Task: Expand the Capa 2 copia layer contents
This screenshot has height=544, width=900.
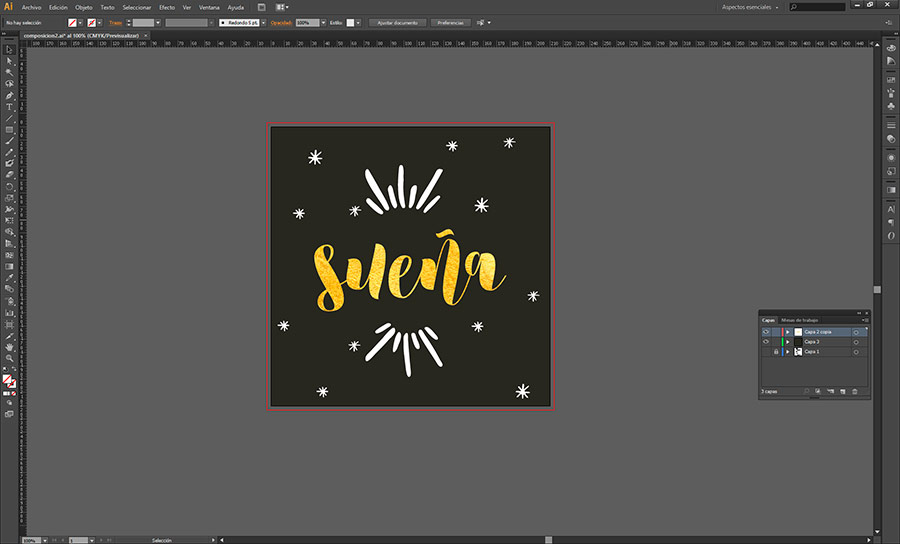Action: coord(788,331)
